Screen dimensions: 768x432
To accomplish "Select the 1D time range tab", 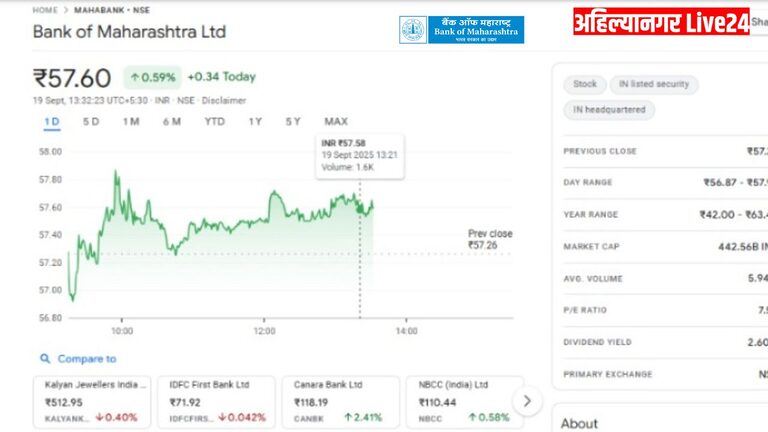I will (52, 122).
